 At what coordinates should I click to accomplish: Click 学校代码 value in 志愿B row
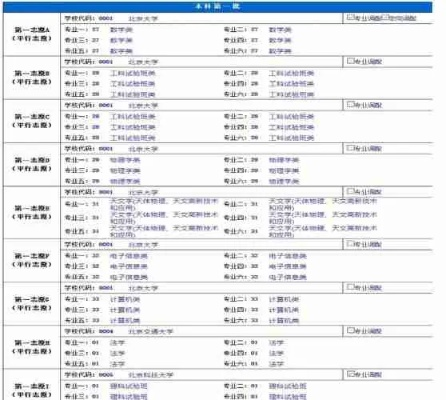106,62
